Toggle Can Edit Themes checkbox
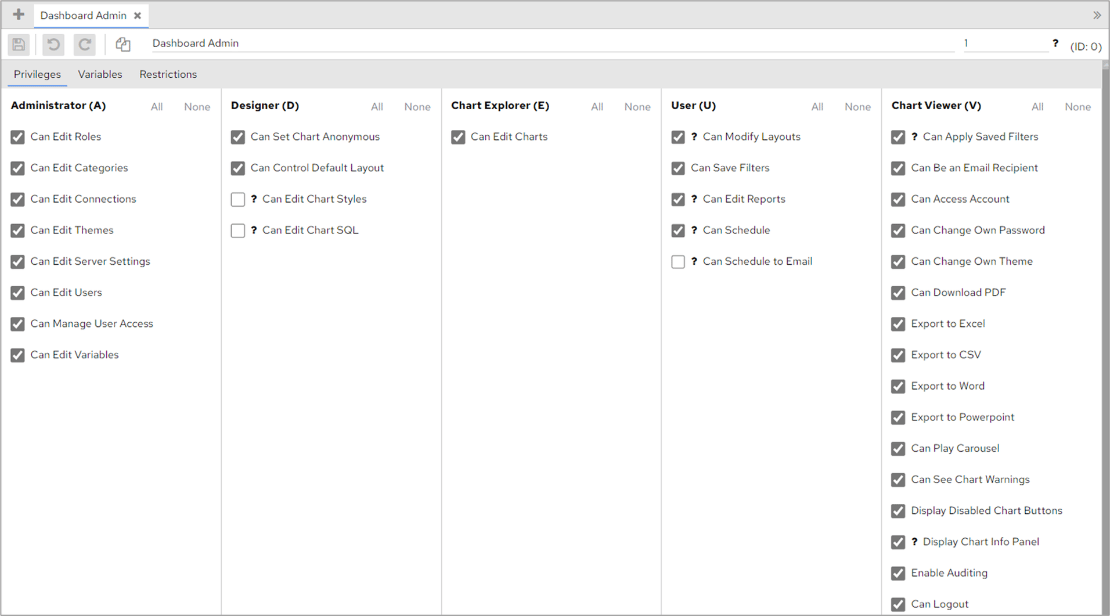 coord(18,231)
